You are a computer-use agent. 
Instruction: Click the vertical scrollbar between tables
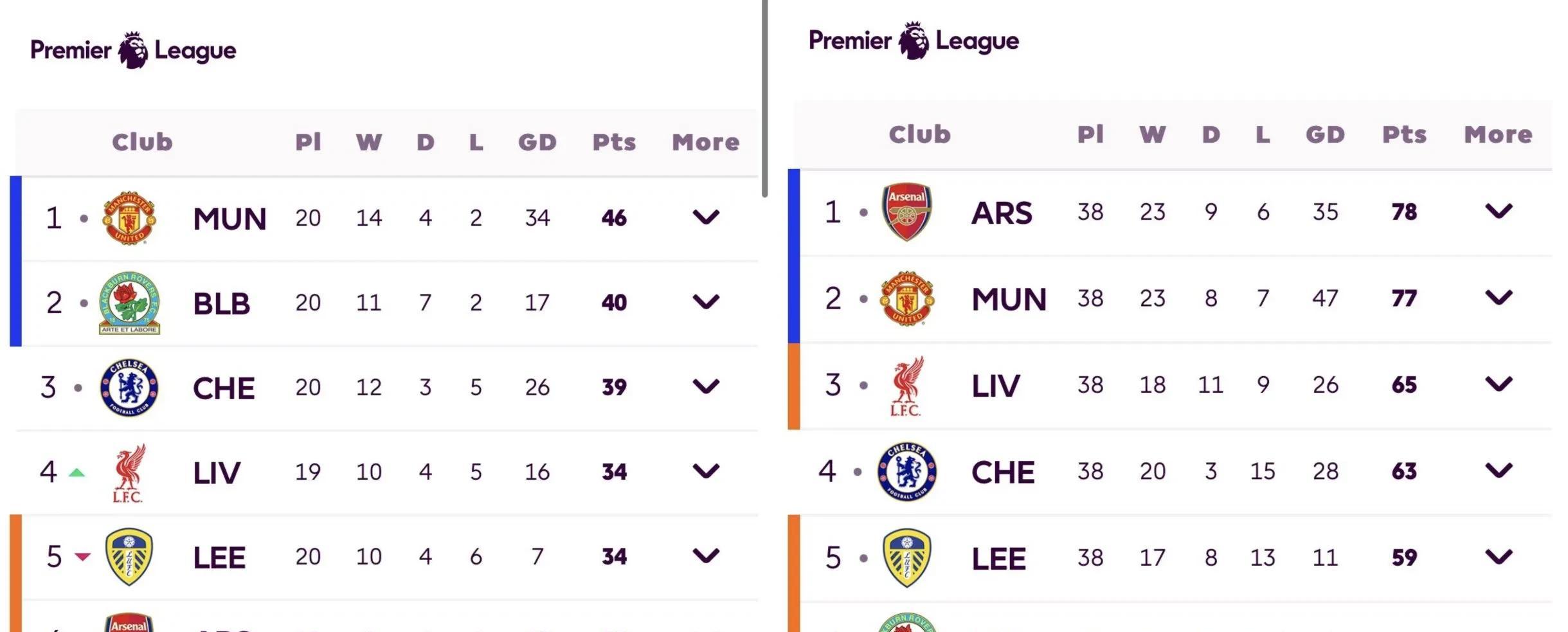764,96
